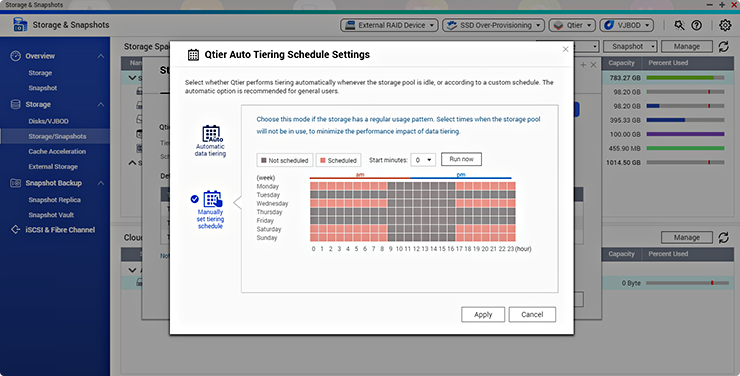Open the help question mark icon
The height and width of the screenshot is (376, 740).
pos(697,25)
